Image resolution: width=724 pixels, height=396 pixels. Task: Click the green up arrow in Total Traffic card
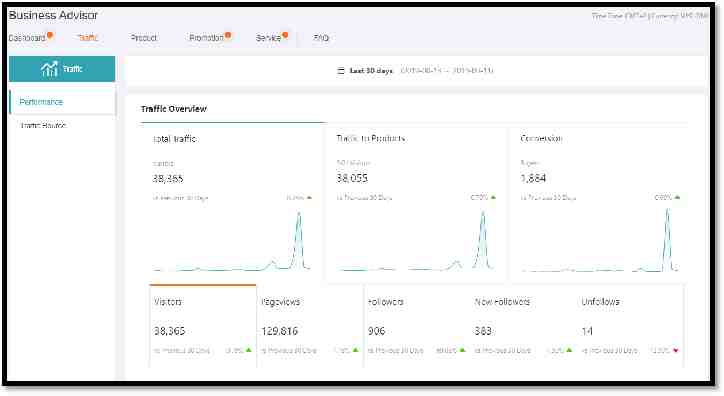[309, 198]
